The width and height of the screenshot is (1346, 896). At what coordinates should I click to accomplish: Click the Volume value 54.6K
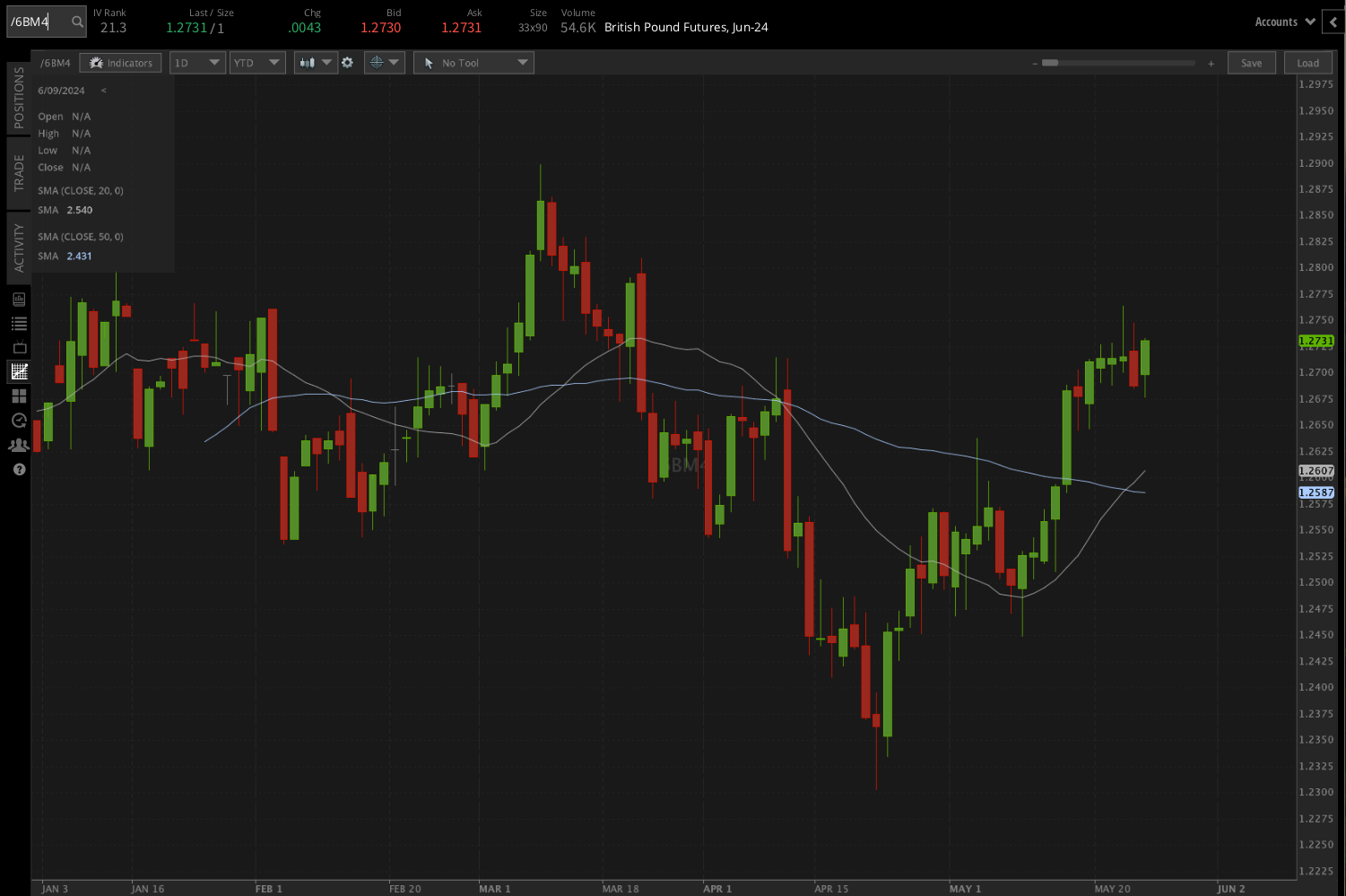(577, 28)
